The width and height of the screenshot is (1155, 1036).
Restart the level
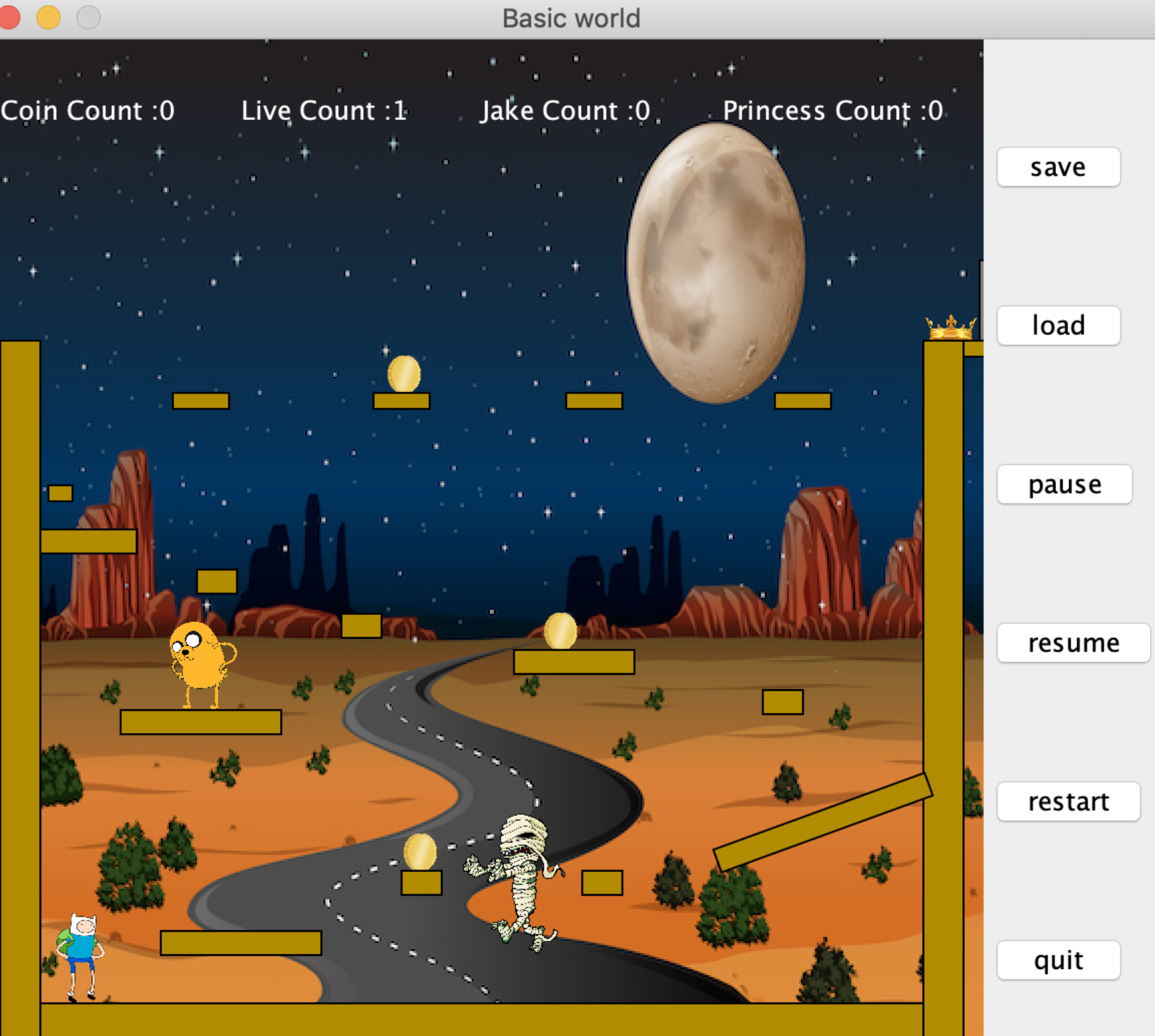click(x=1068, y=801)
